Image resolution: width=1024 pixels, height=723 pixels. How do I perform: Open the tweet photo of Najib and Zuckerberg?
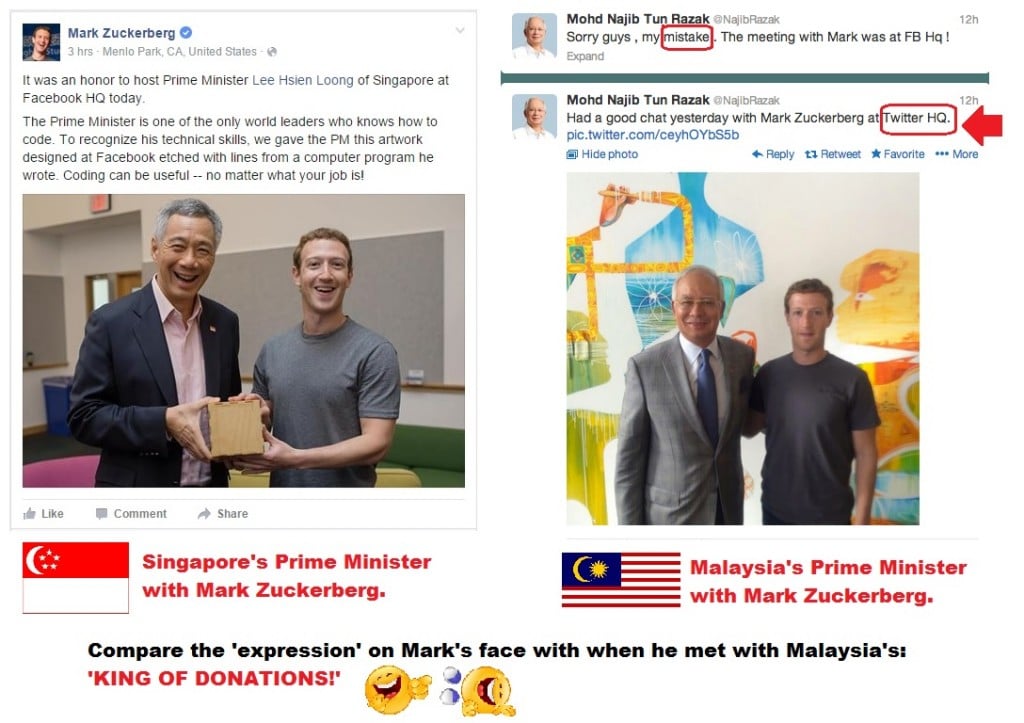pyautogui.click(x=743, y=349)
